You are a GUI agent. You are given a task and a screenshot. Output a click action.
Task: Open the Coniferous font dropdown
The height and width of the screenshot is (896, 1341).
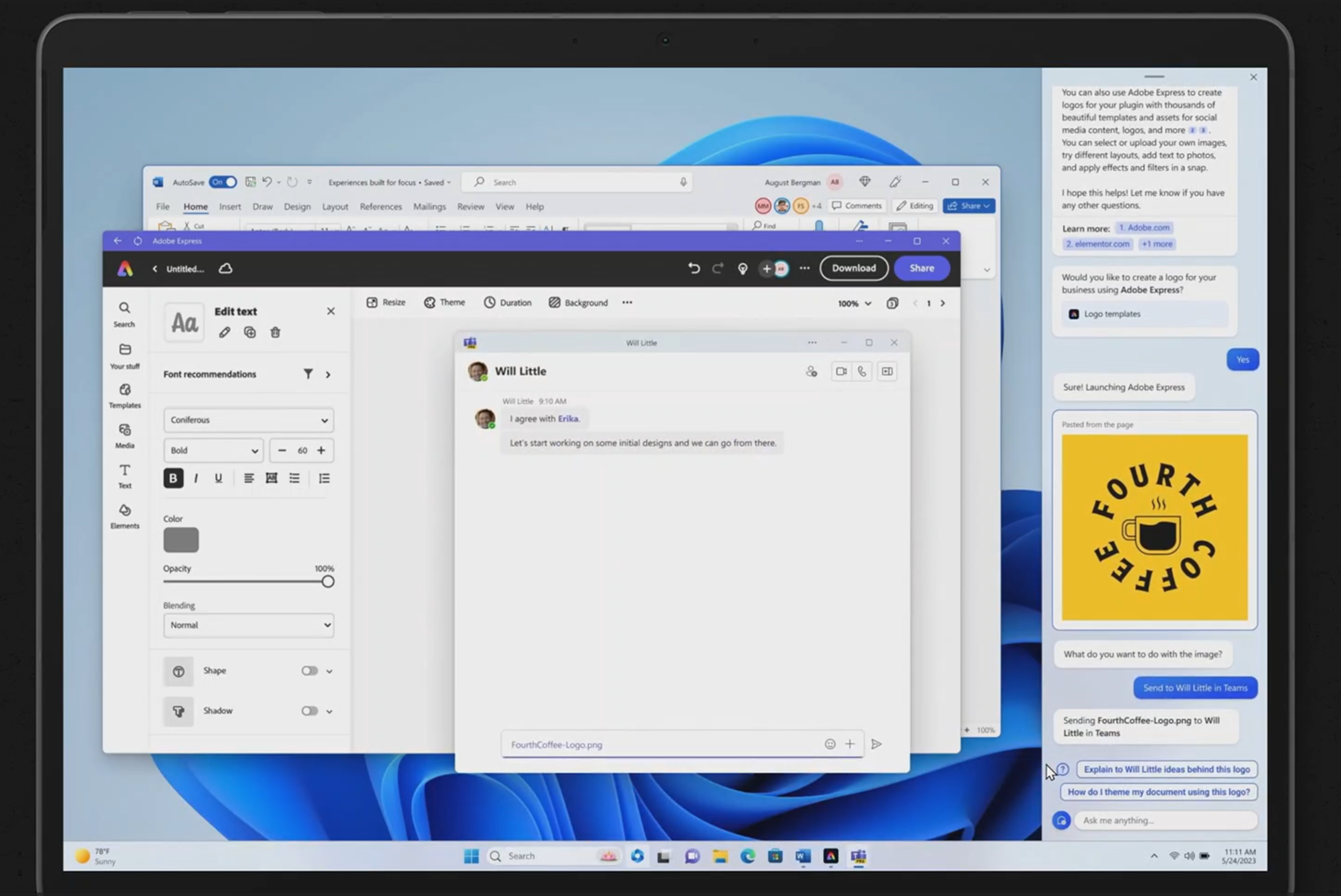click(248, 420)
